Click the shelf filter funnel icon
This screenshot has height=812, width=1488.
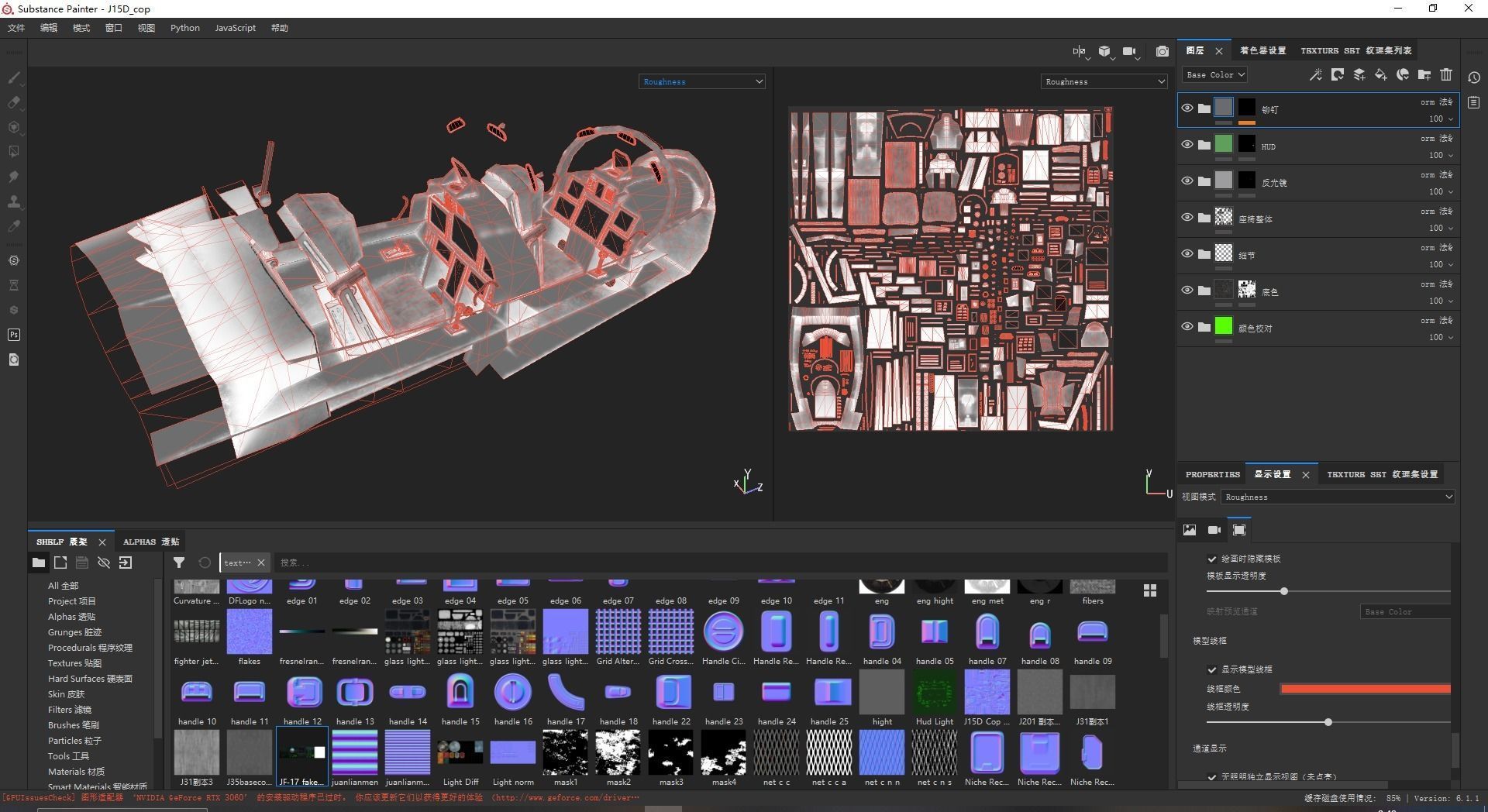click(179, 563)
